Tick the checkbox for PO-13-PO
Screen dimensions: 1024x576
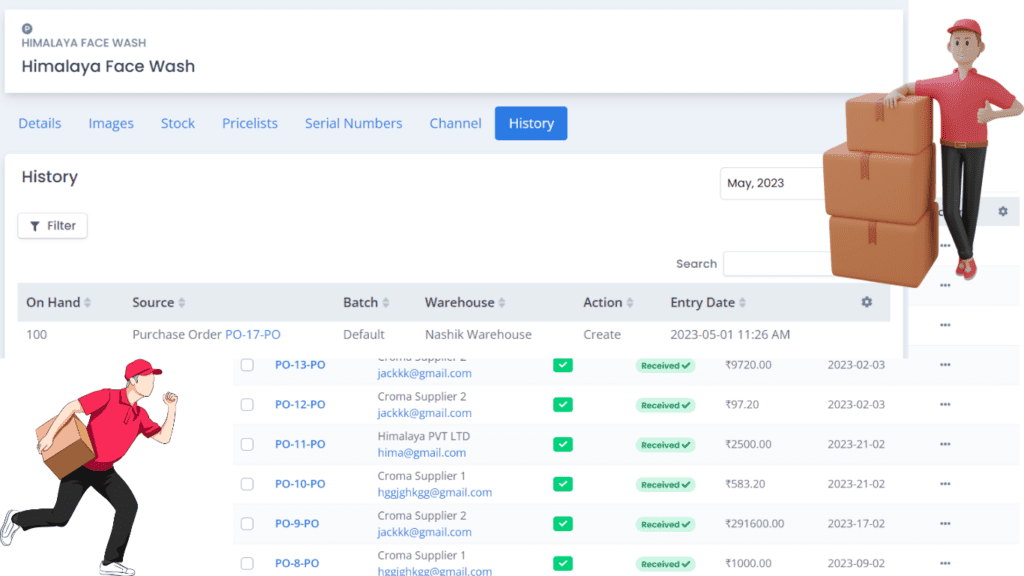[247, 365]
